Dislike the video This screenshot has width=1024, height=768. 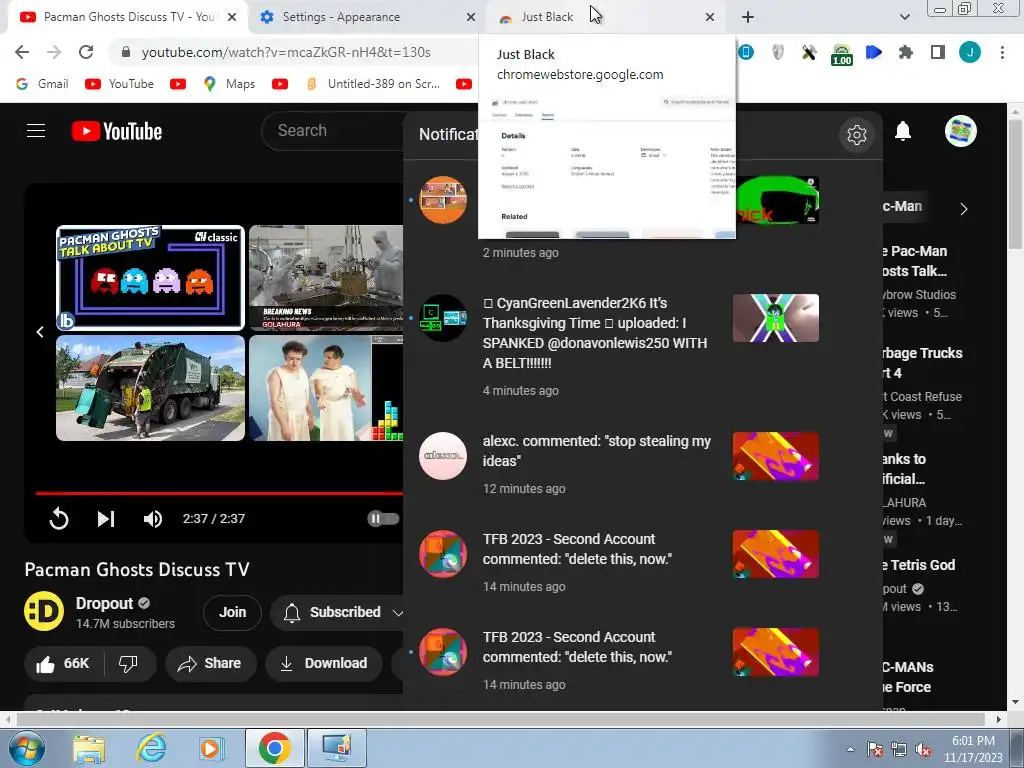128,664
